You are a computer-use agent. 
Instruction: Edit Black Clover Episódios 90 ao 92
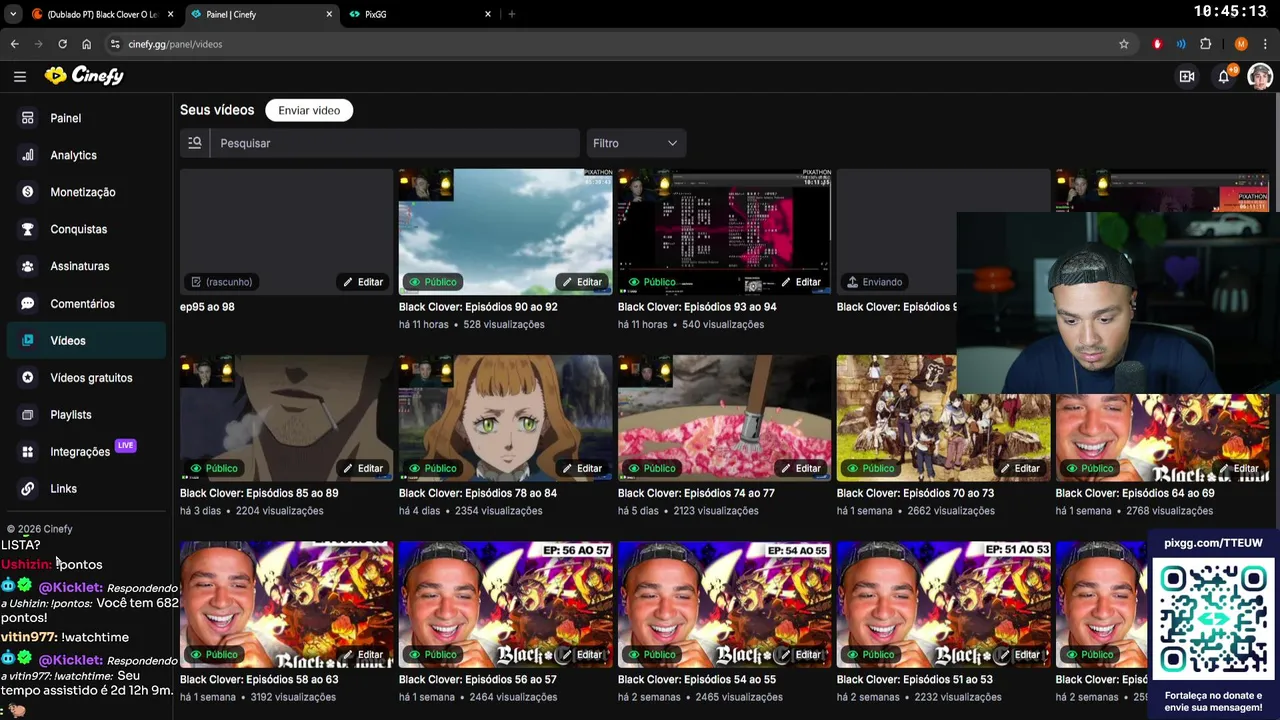582,282
